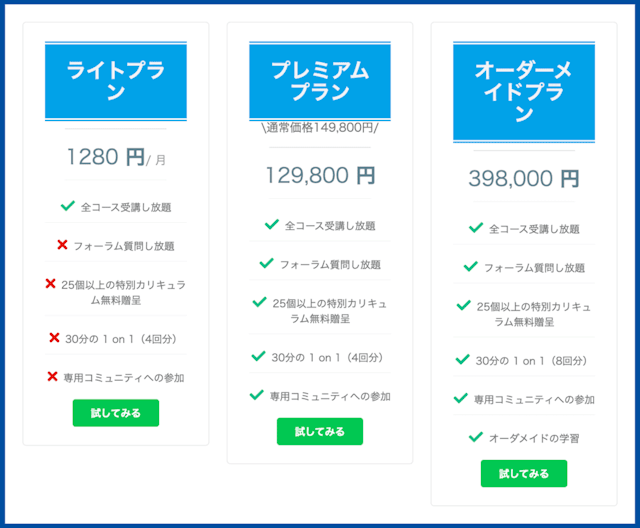The width and height of the screenshot is (640, 528).
Task: Click the 398,000 円 price text
Action: (x=524, y=179)
